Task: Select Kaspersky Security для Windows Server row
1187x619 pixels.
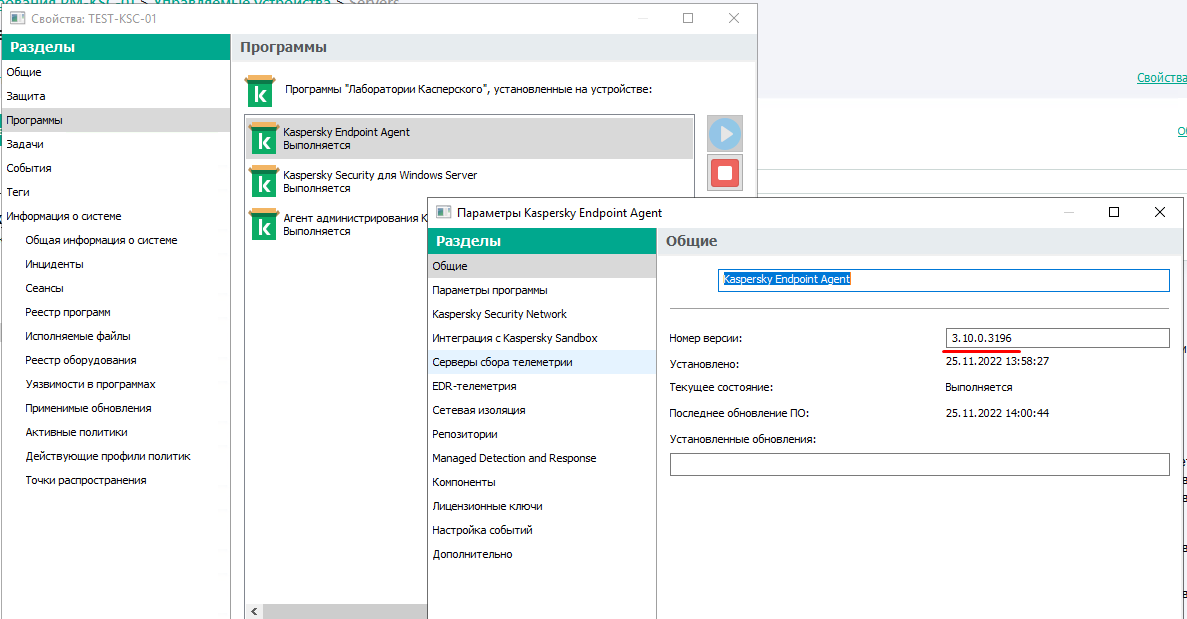Action: tap(470, 182)
